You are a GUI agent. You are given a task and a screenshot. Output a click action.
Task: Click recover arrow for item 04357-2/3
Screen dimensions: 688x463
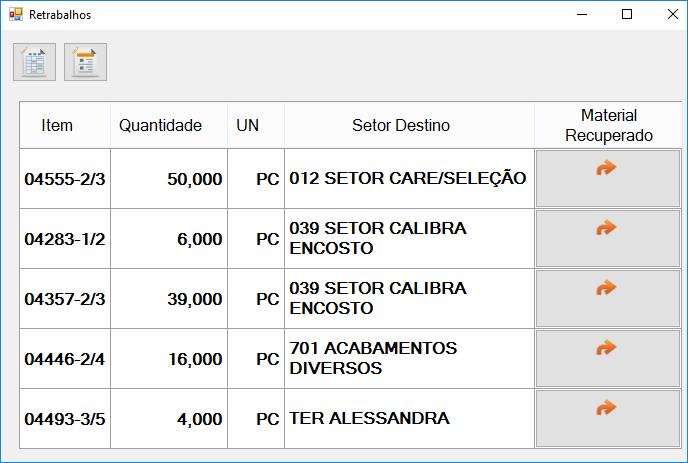[x=608, y=298]
